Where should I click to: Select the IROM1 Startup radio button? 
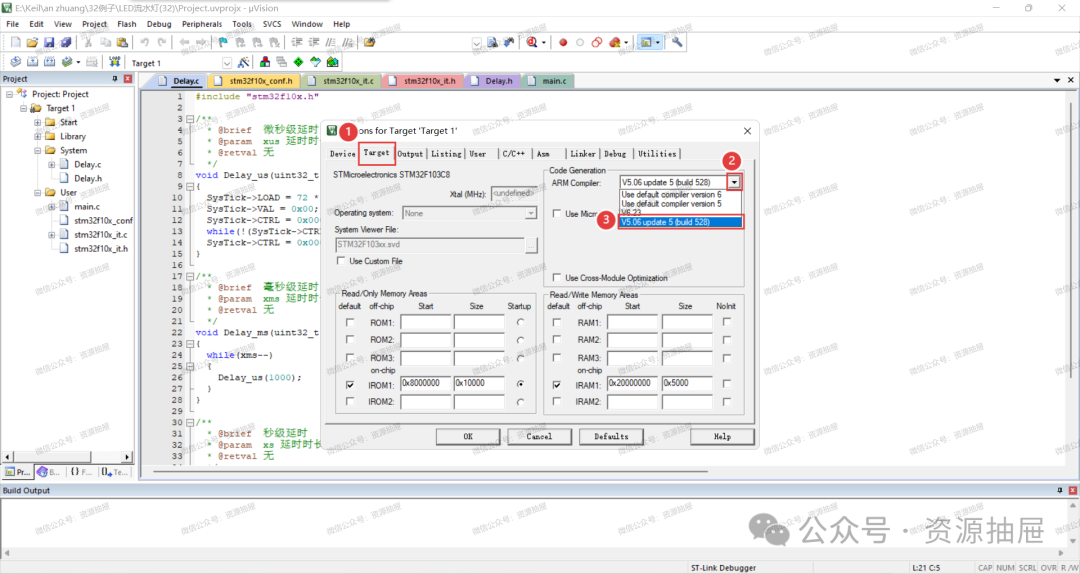coord(520,384)
